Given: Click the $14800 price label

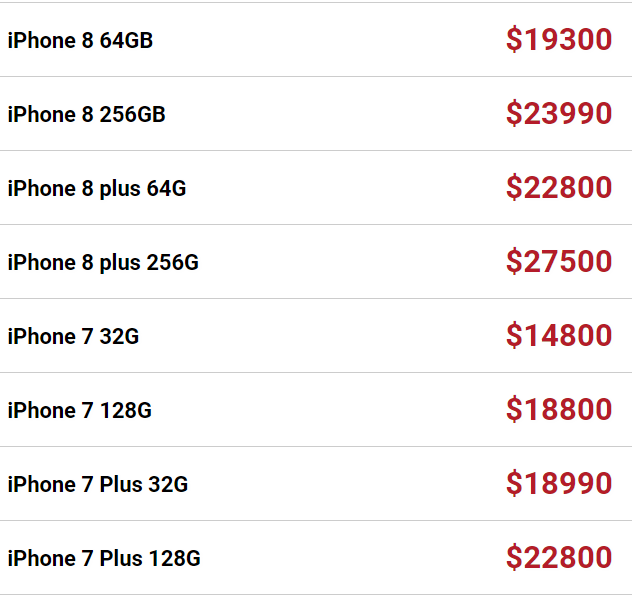Looking at the screenshot, I should [559, 336].
